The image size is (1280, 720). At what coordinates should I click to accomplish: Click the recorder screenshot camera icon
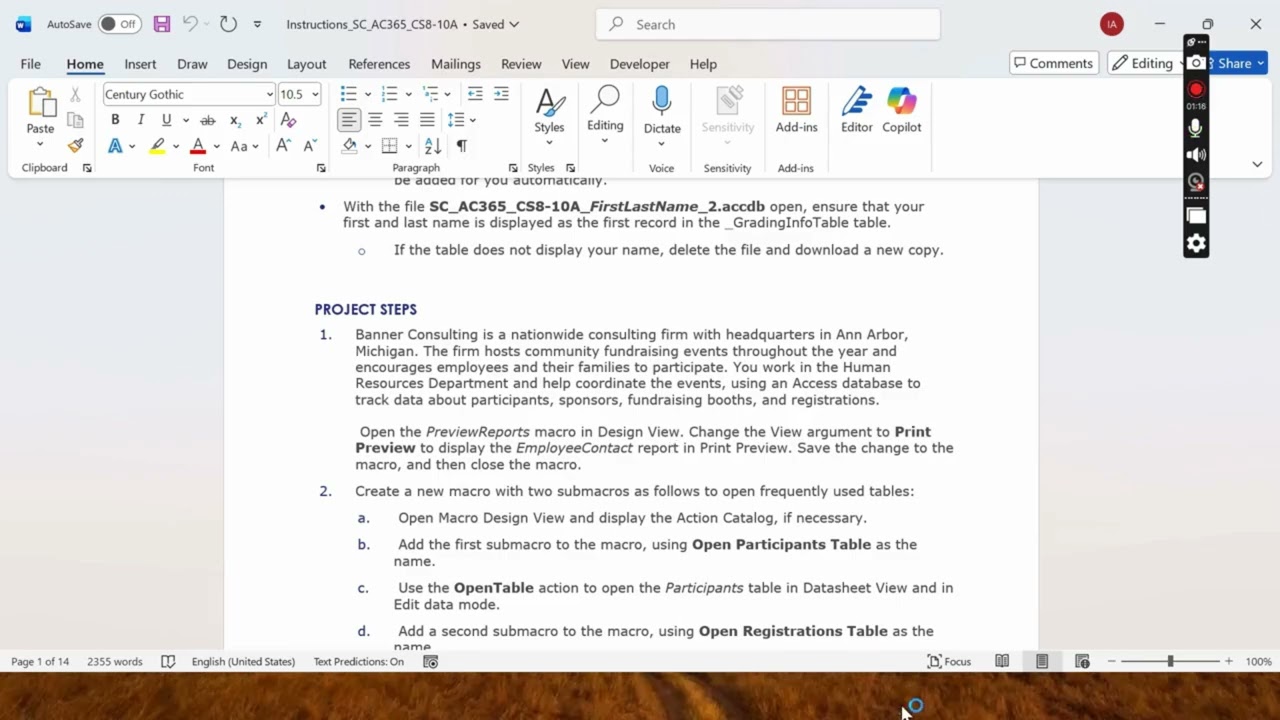pos(1196,63)
